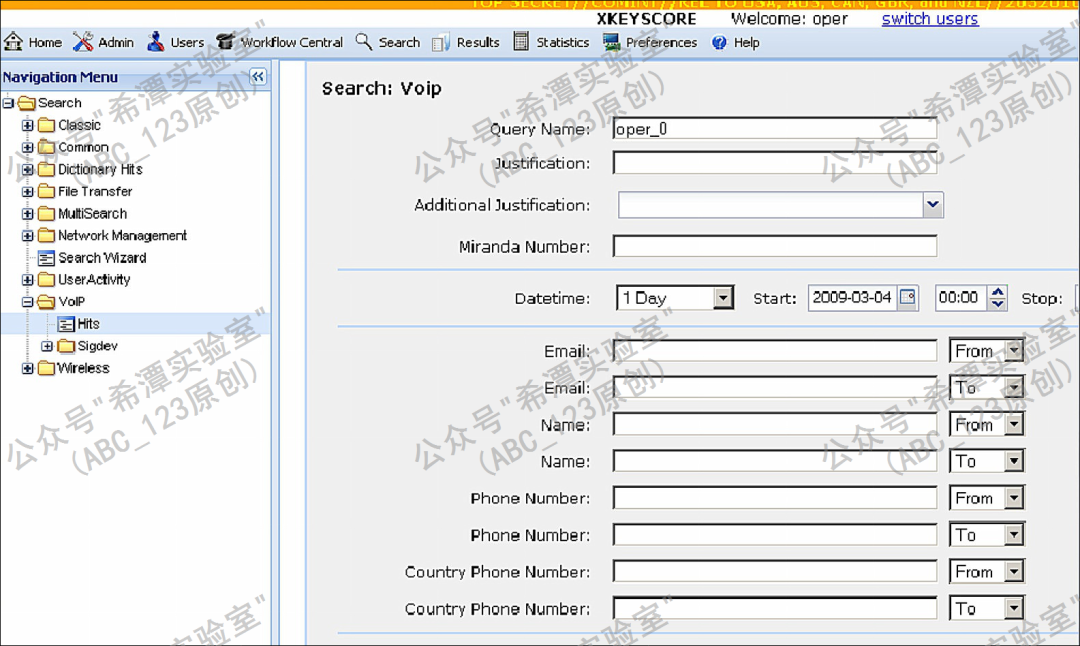
Task: Open second Country Phone Number To dropdown
Action: (x=1014, y=608)
